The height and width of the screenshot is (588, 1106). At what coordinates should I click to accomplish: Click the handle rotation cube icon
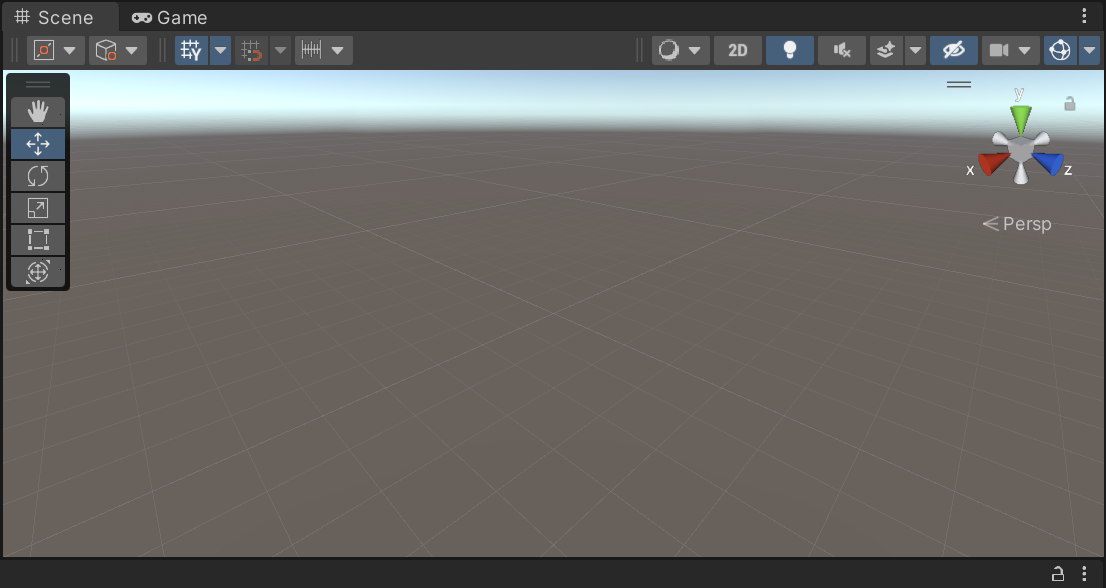[x=106, y=50]
